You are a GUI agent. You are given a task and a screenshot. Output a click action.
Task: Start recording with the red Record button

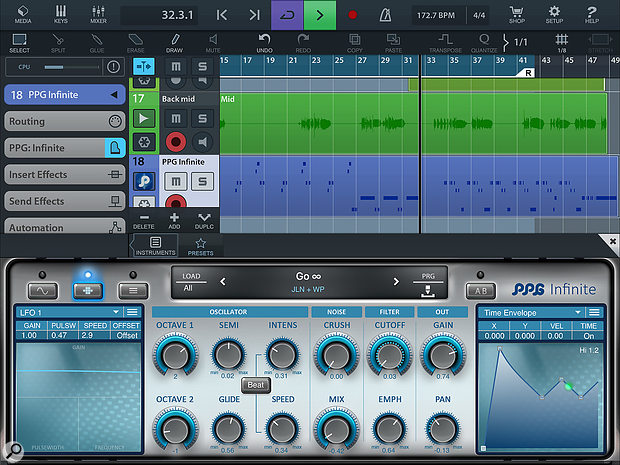(x=353, y=15)
